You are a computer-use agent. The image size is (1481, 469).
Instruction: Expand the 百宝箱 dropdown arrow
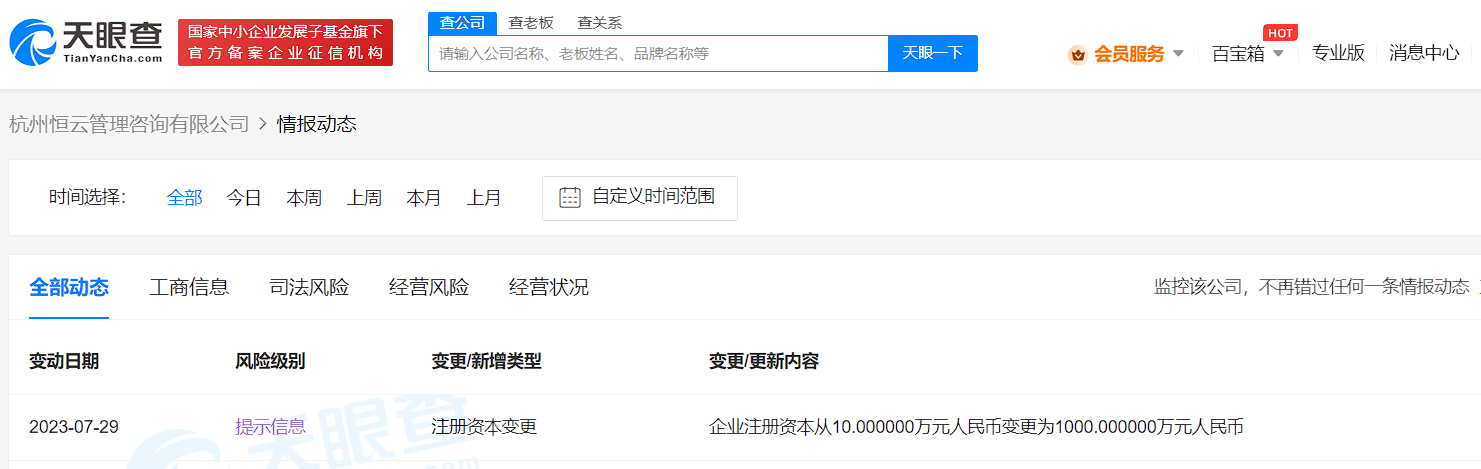(1278, 54)
